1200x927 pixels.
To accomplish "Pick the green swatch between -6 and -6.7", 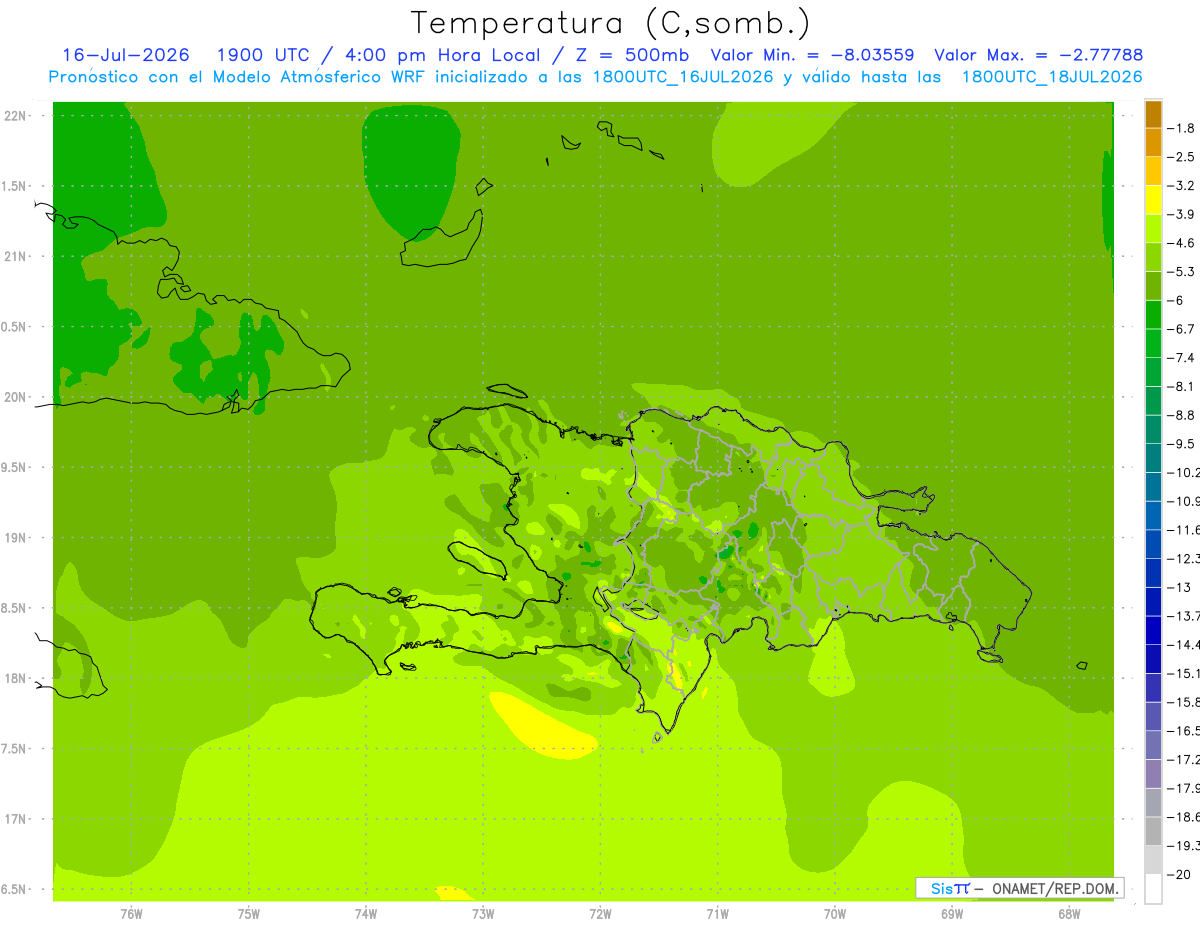I will tap(1153, 314).
